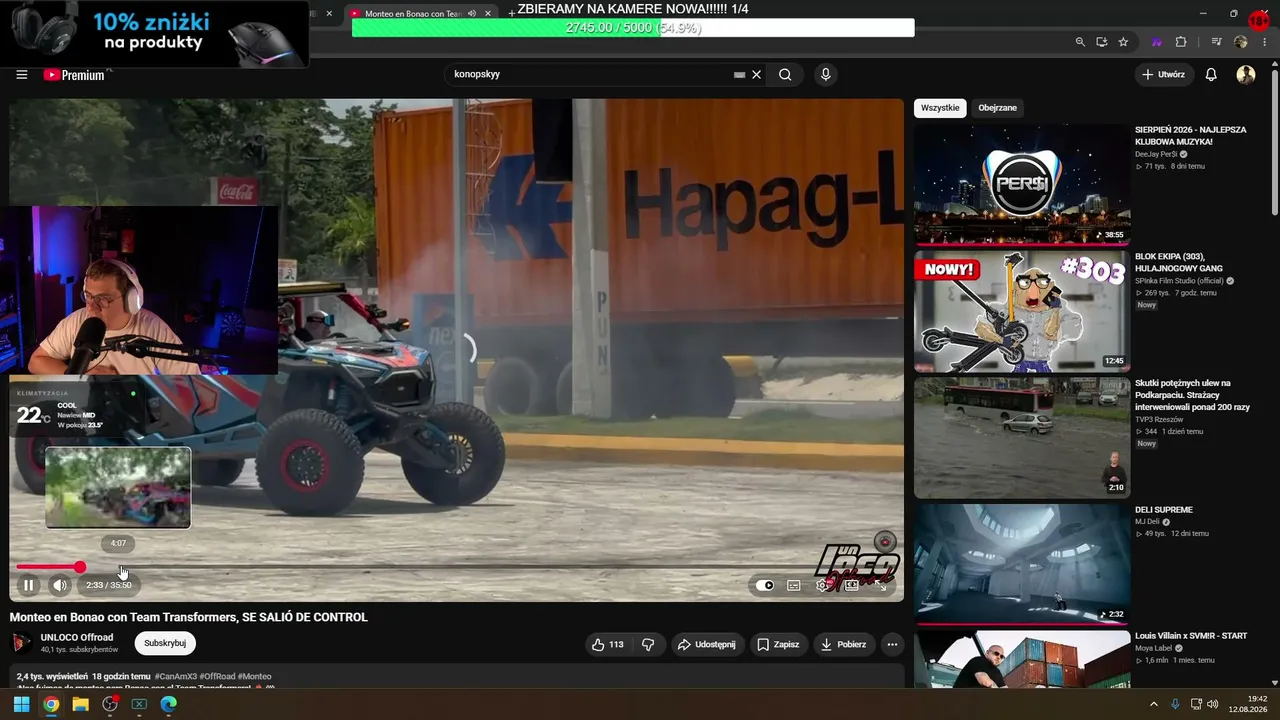Open the UNLOCO Offroad channel name link
Image resolution: width=1280 pixels, height=720 pixels.
pos(77,637)
